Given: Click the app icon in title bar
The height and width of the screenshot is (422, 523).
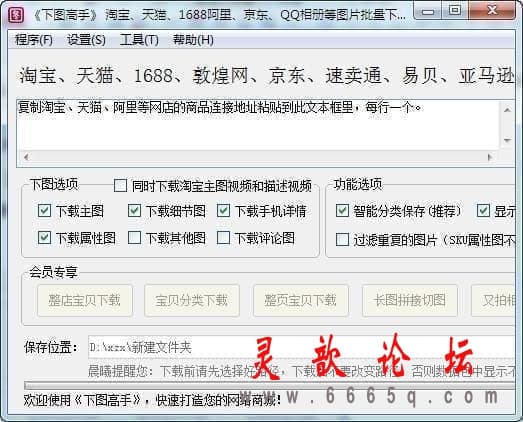Looking at the screenshot, I should coord(16,15).
